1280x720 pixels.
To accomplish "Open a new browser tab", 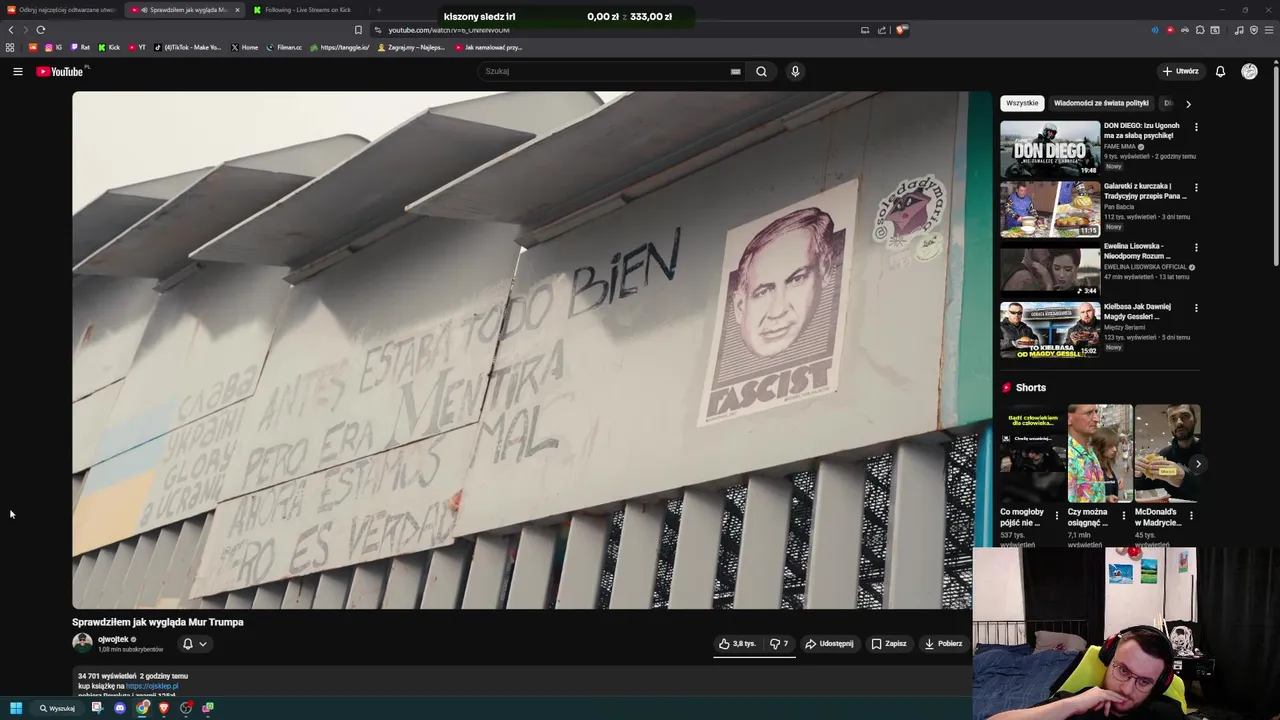I will (378, 10).
